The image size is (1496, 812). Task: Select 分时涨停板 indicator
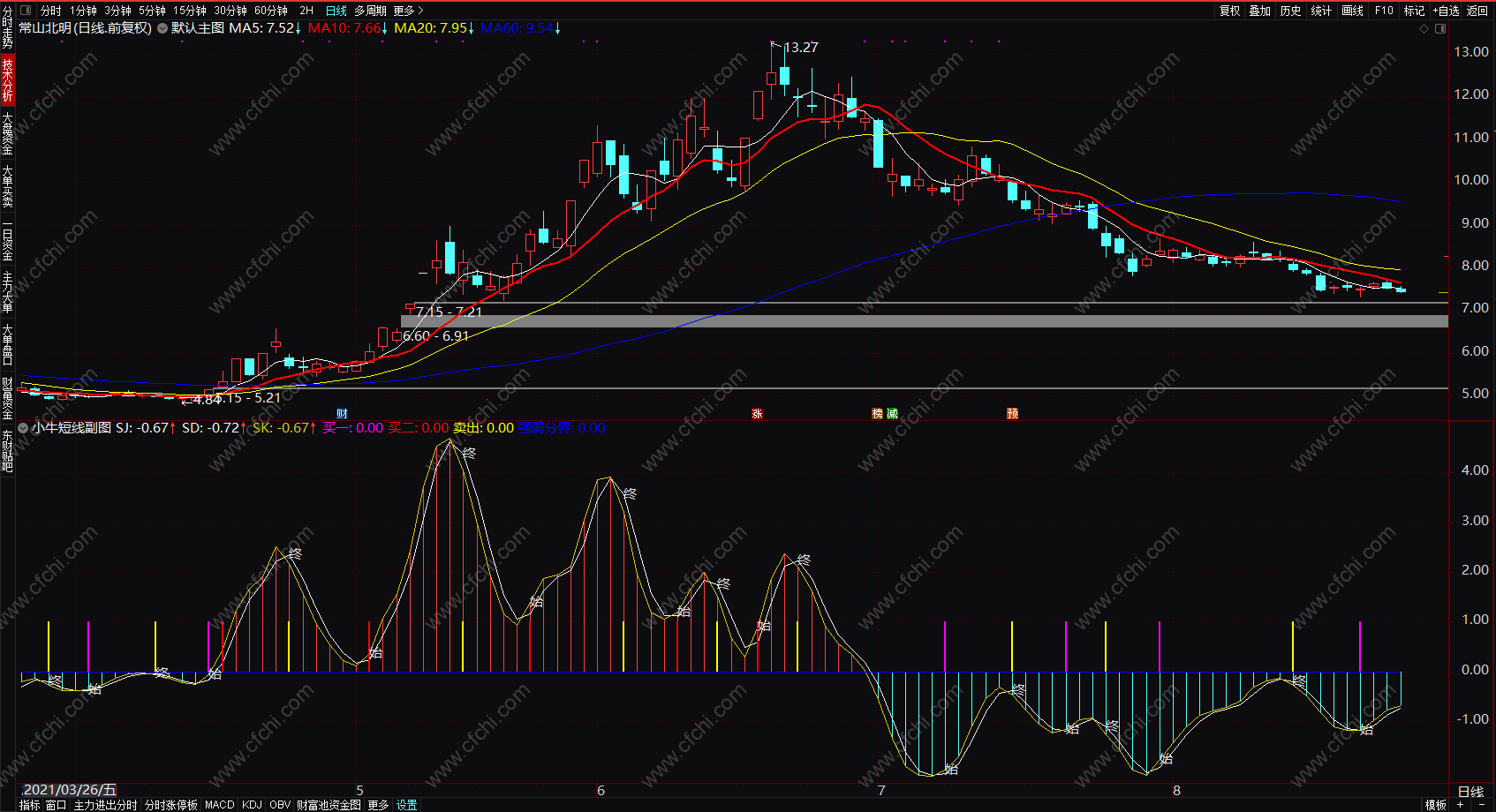tap(171, 805)
